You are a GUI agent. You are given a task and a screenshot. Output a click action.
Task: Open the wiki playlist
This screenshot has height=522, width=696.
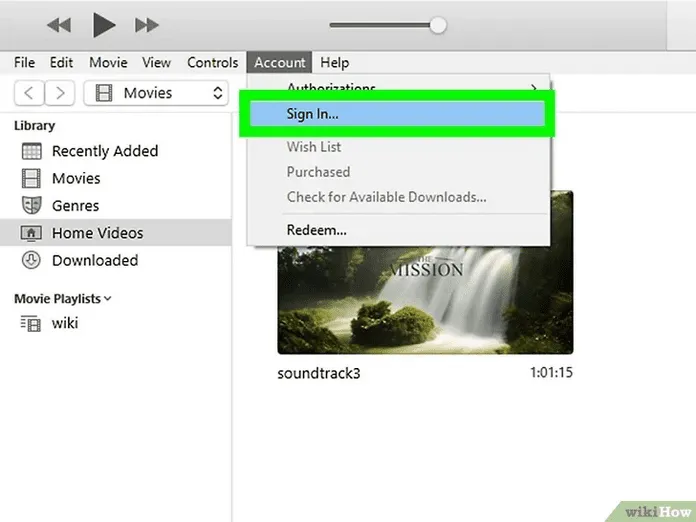pyautogui.click(x=64, y=323)
